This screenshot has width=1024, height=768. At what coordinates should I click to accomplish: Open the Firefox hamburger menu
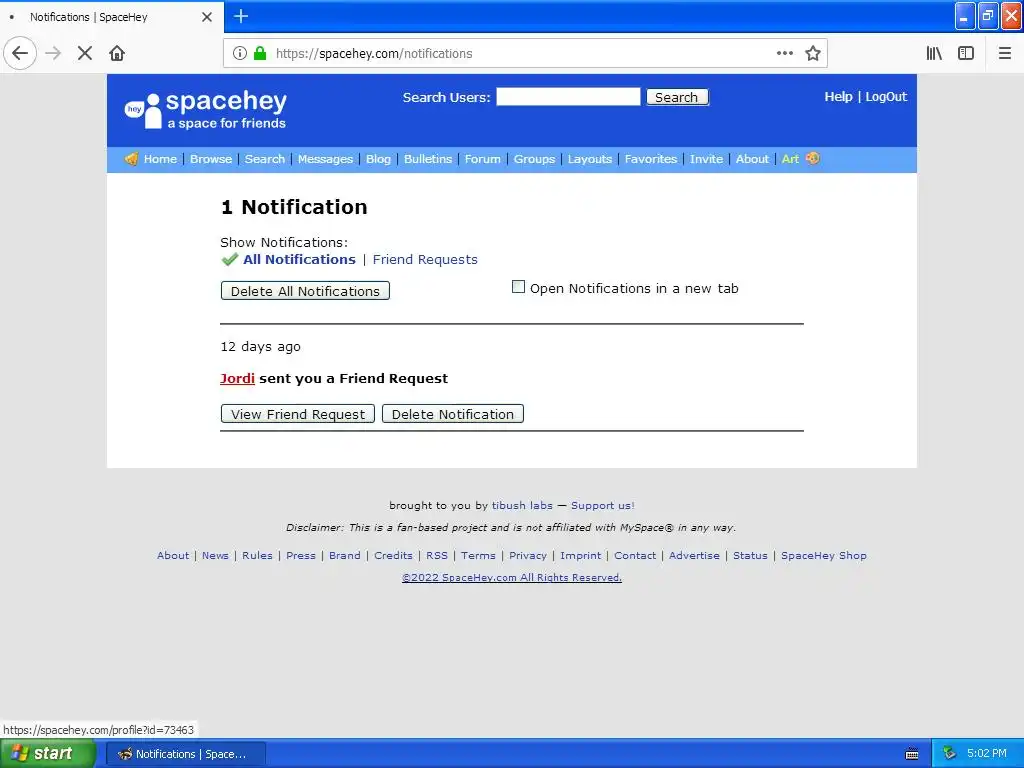click(x=1004, y=53)
